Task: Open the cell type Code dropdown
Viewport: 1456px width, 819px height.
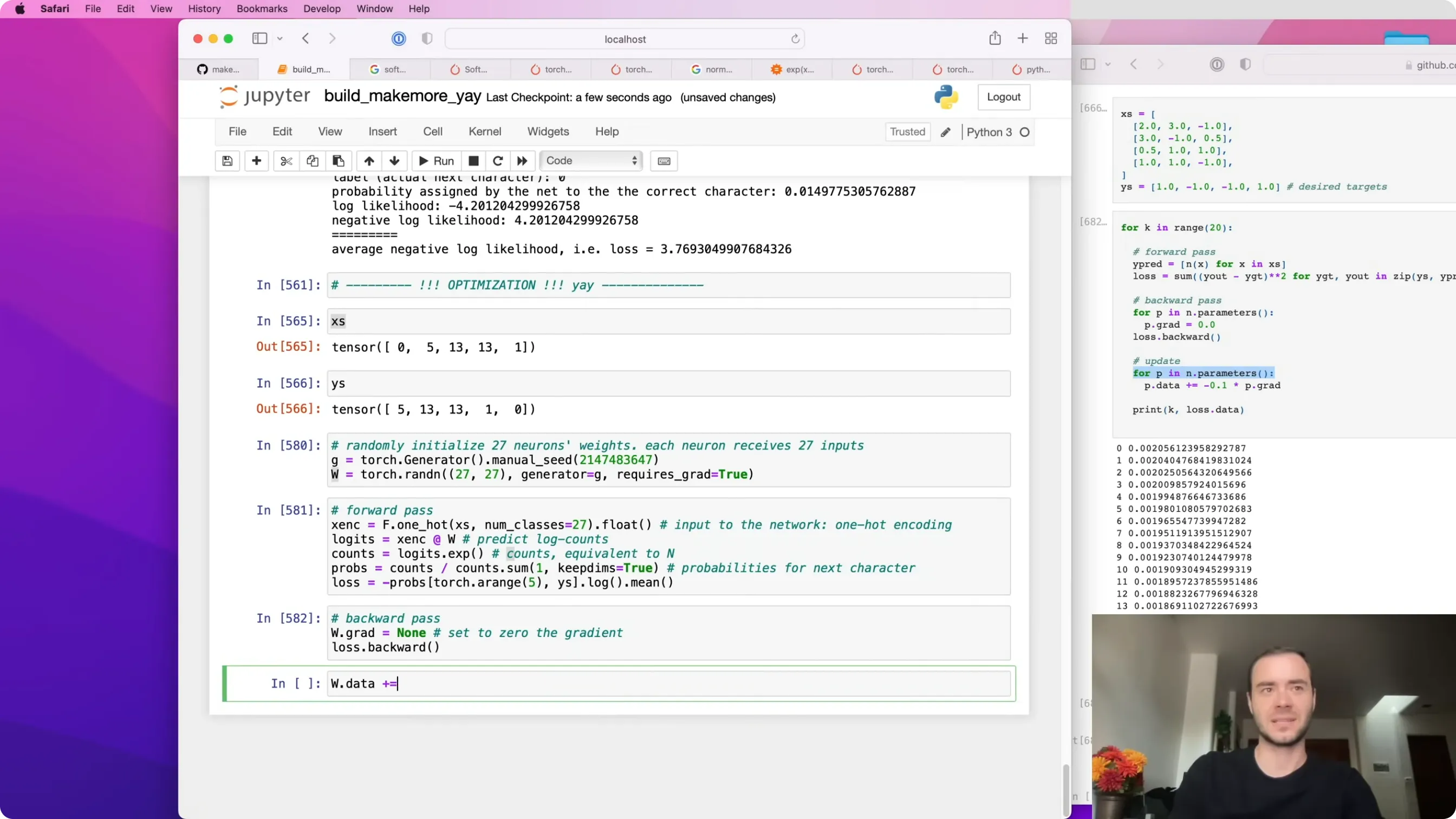Action: coord(591,161)
